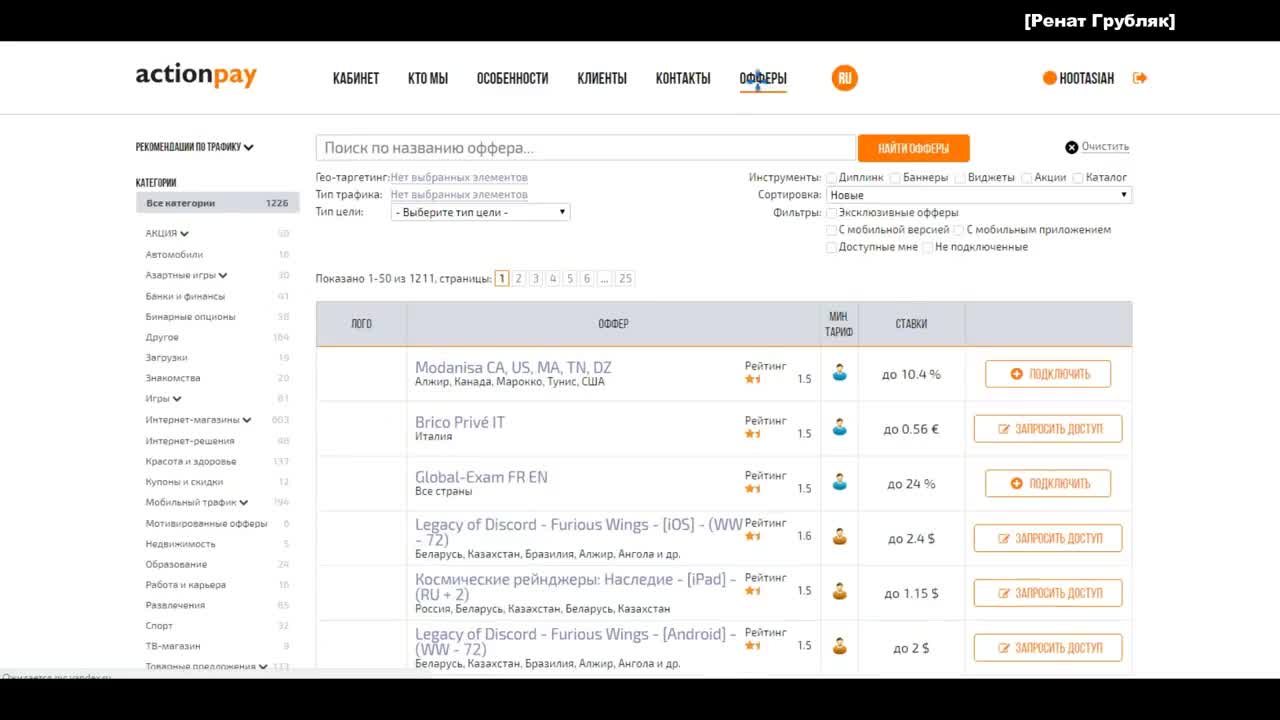Click min-tariff user icon for Brico Privé IT
Viewport: 1280px width, 720px height.
click(839, 428)
